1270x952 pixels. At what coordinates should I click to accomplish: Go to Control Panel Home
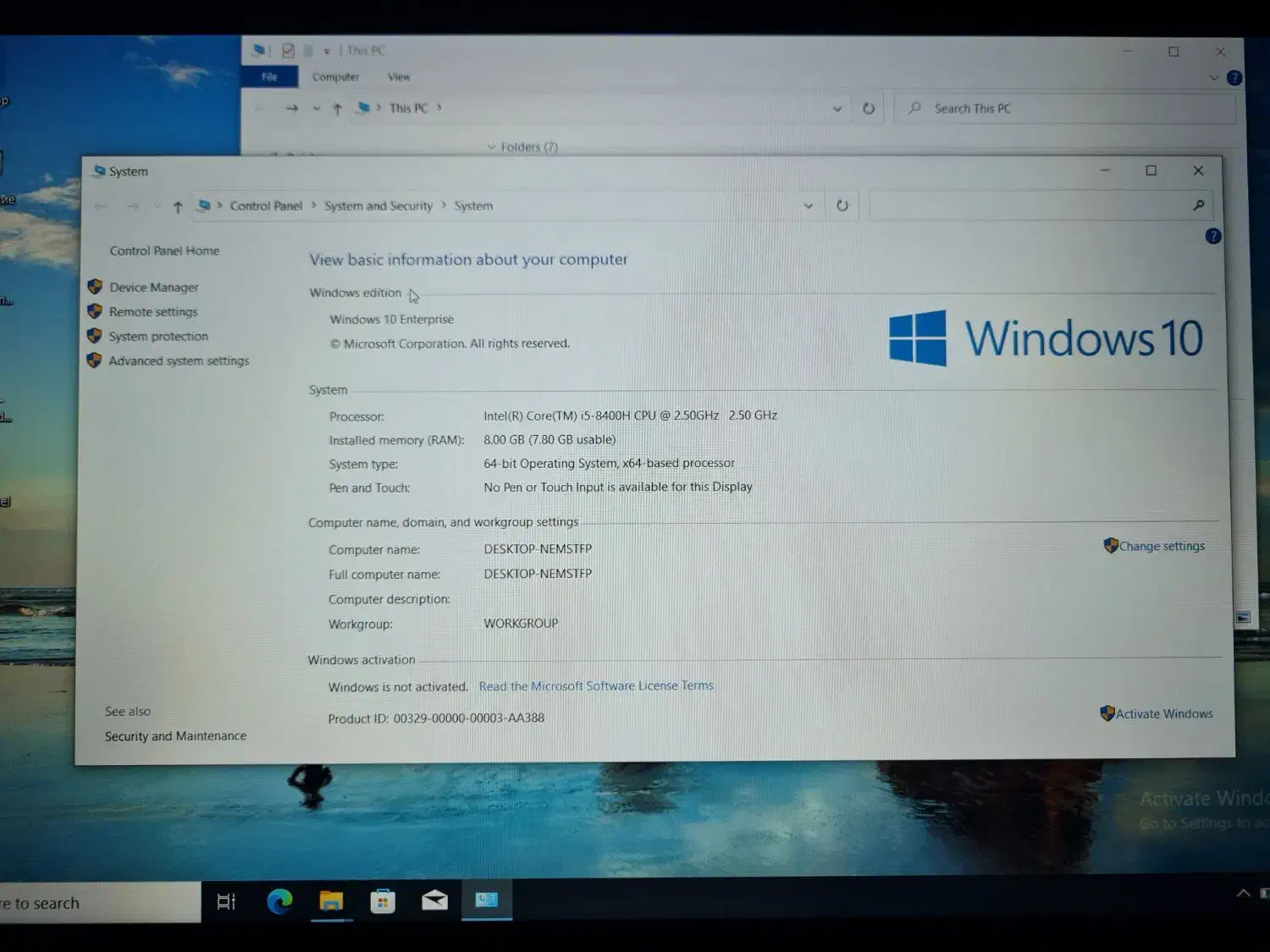point(164,251)
